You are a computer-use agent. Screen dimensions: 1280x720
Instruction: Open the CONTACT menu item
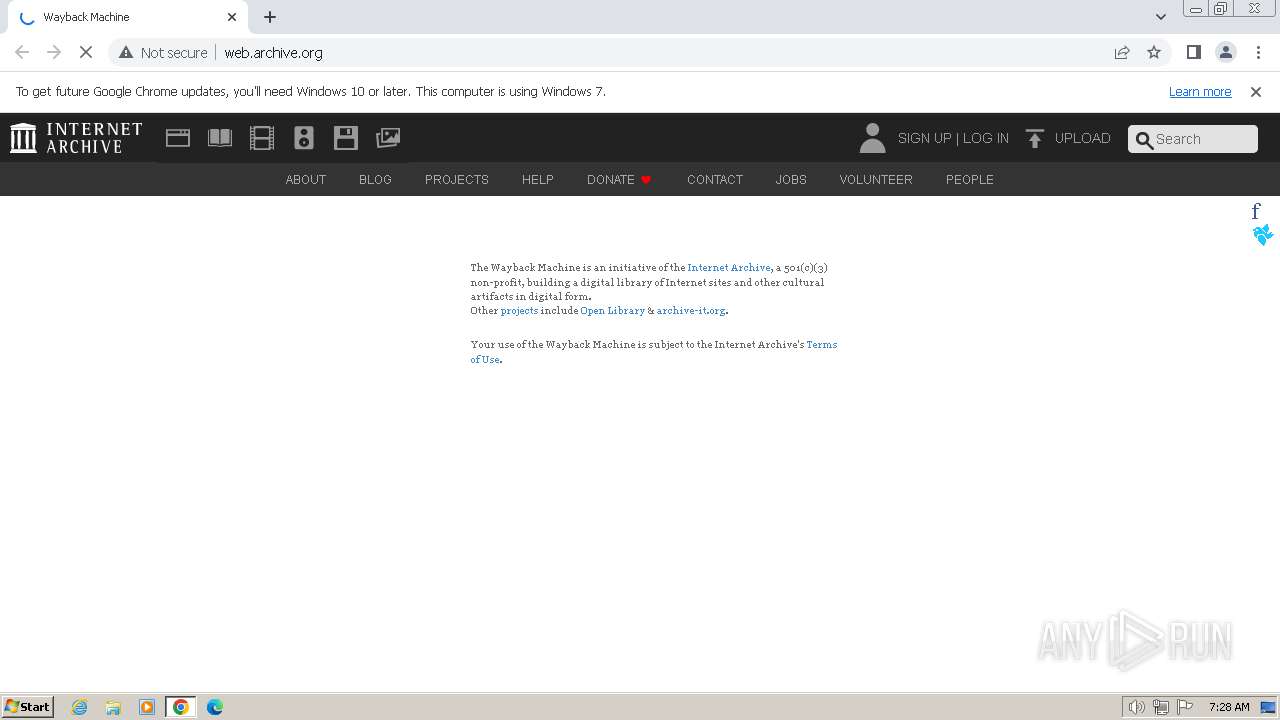tap(715, 179)
